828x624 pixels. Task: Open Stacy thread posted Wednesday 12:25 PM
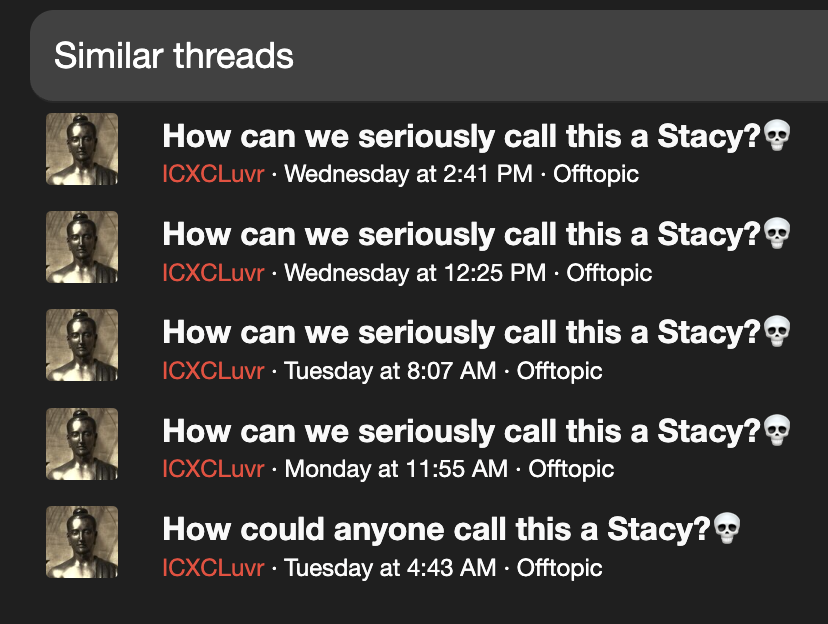(x=476, y=234)
